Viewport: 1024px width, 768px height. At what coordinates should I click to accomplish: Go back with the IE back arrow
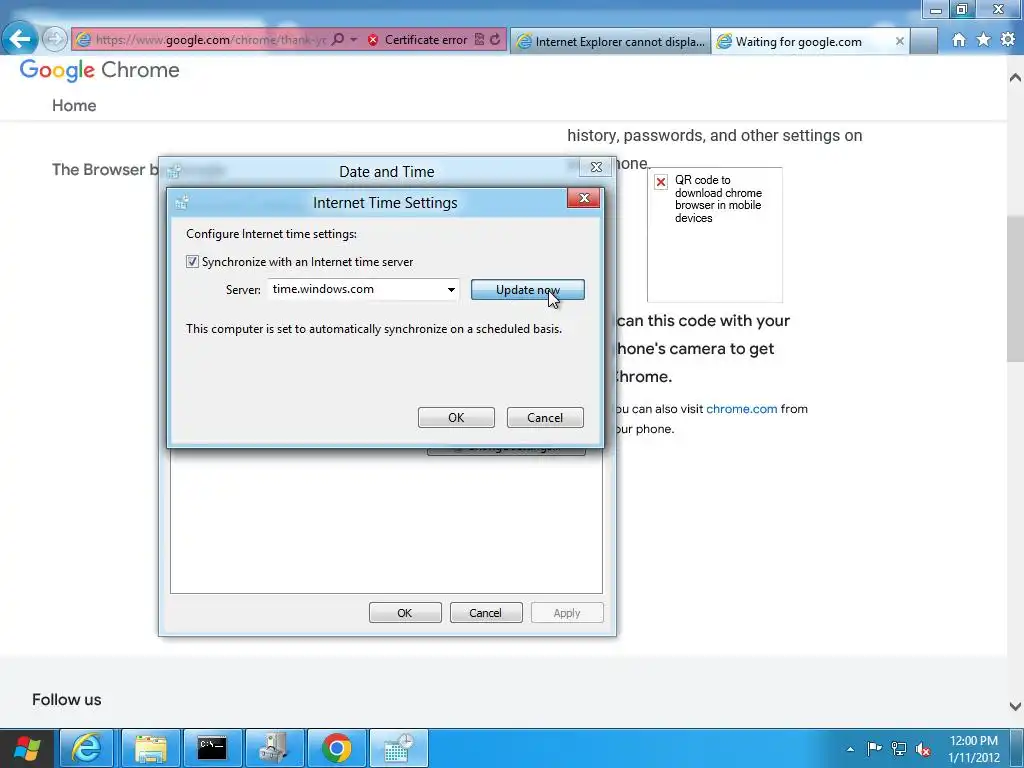tap(20, 39)
